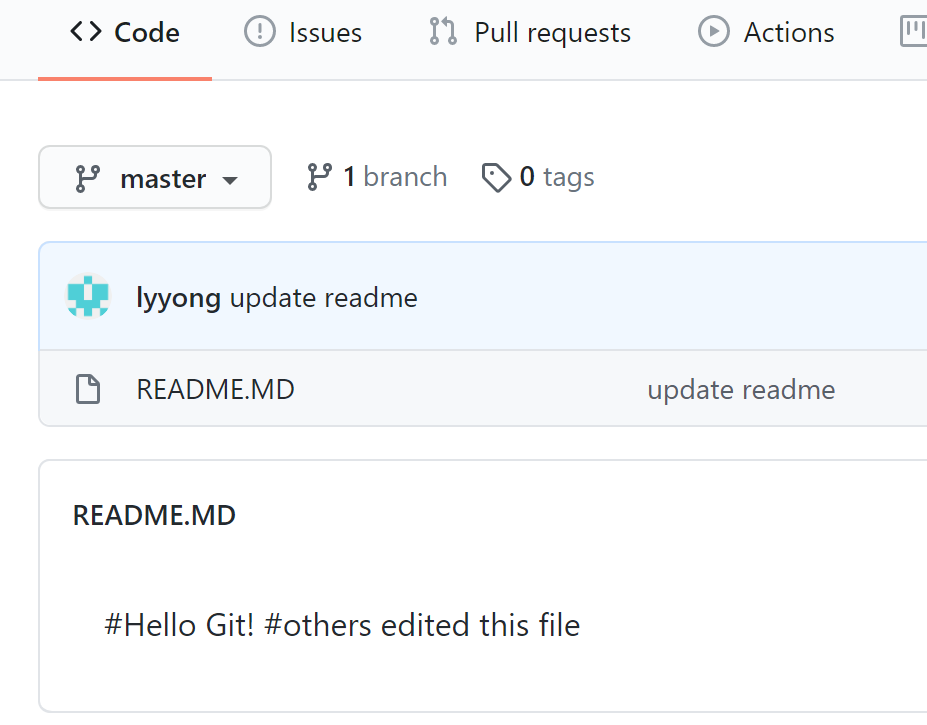927x725 pixels.
Task: Open latest commit message beside lyyong
Action: [324, 298]
